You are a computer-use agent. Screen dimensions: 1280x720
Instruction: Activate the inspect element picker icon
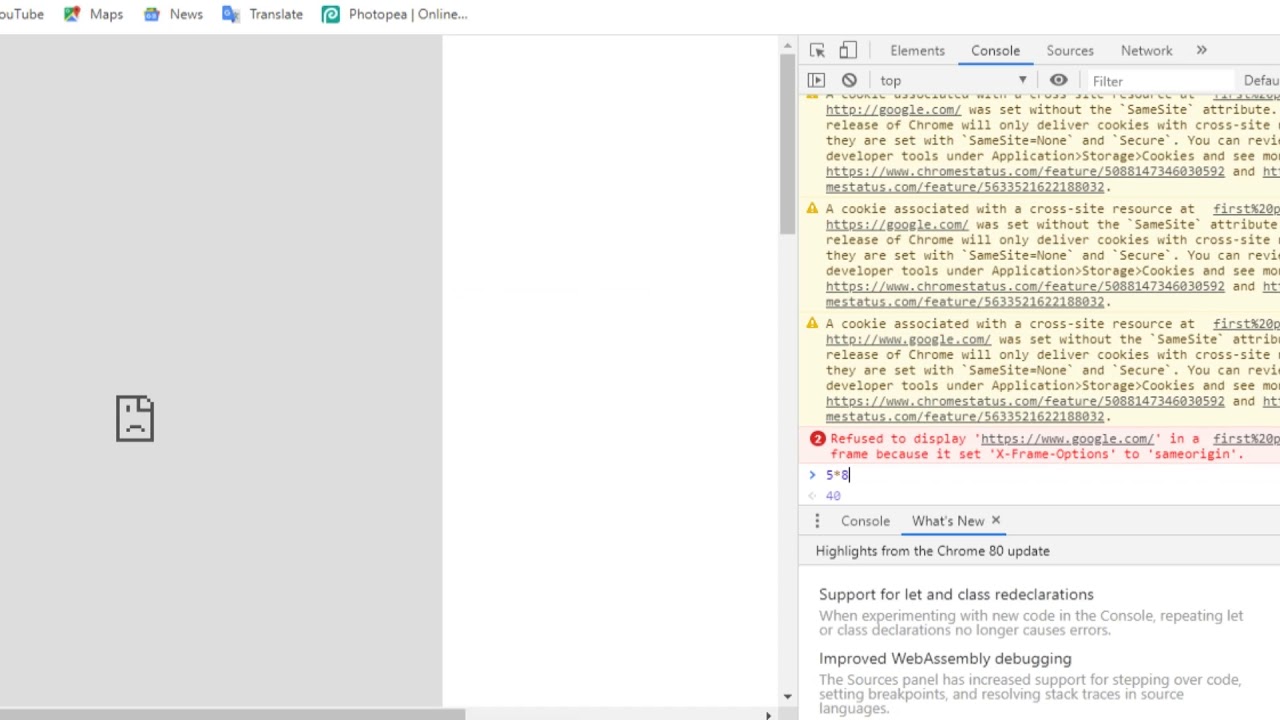[817, 50]
